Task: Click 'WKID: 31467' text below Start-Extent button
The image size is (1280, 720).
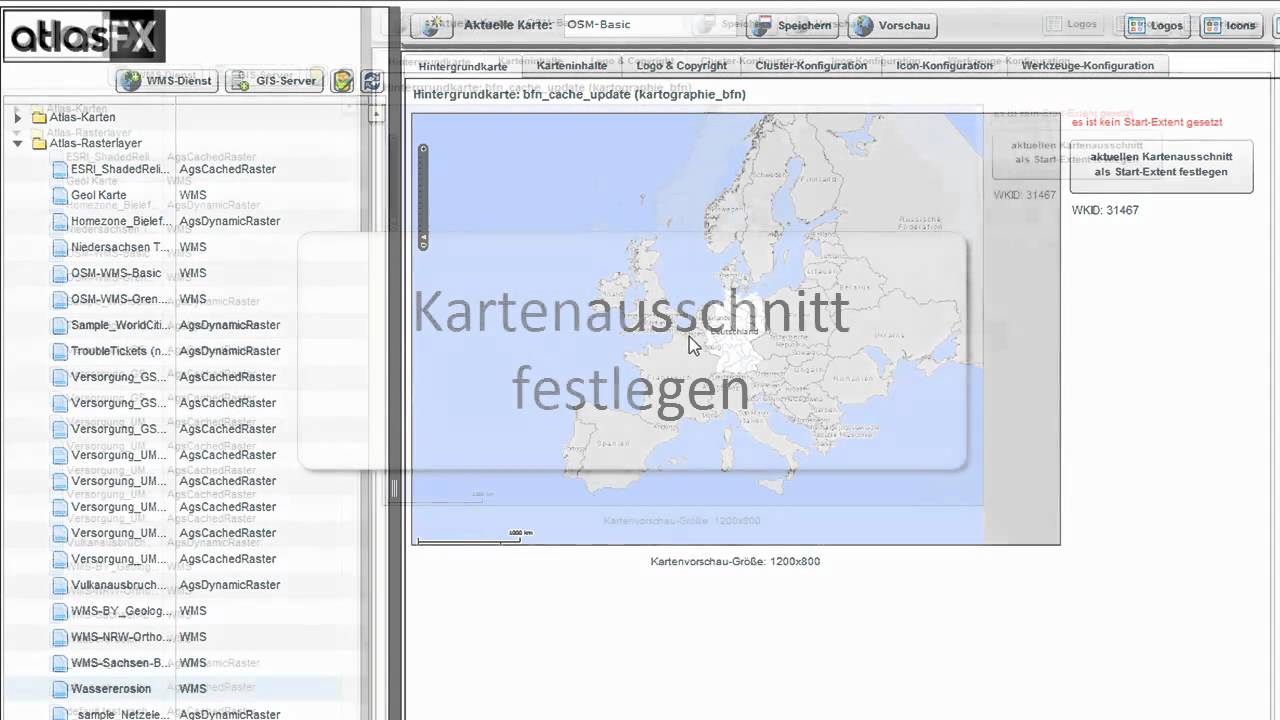Action: click(1105, 210)
